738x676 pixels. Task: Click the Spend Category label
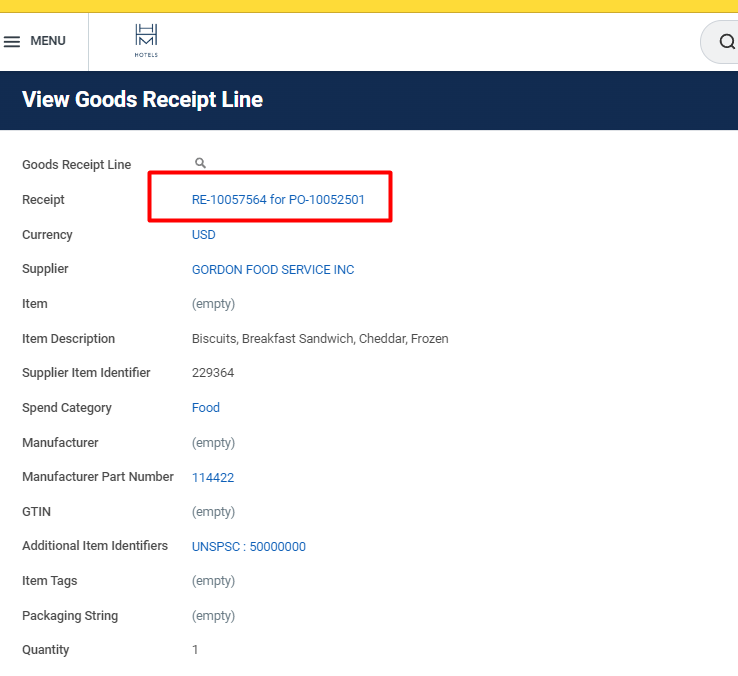pyautogui.click(x=67, y=408)
